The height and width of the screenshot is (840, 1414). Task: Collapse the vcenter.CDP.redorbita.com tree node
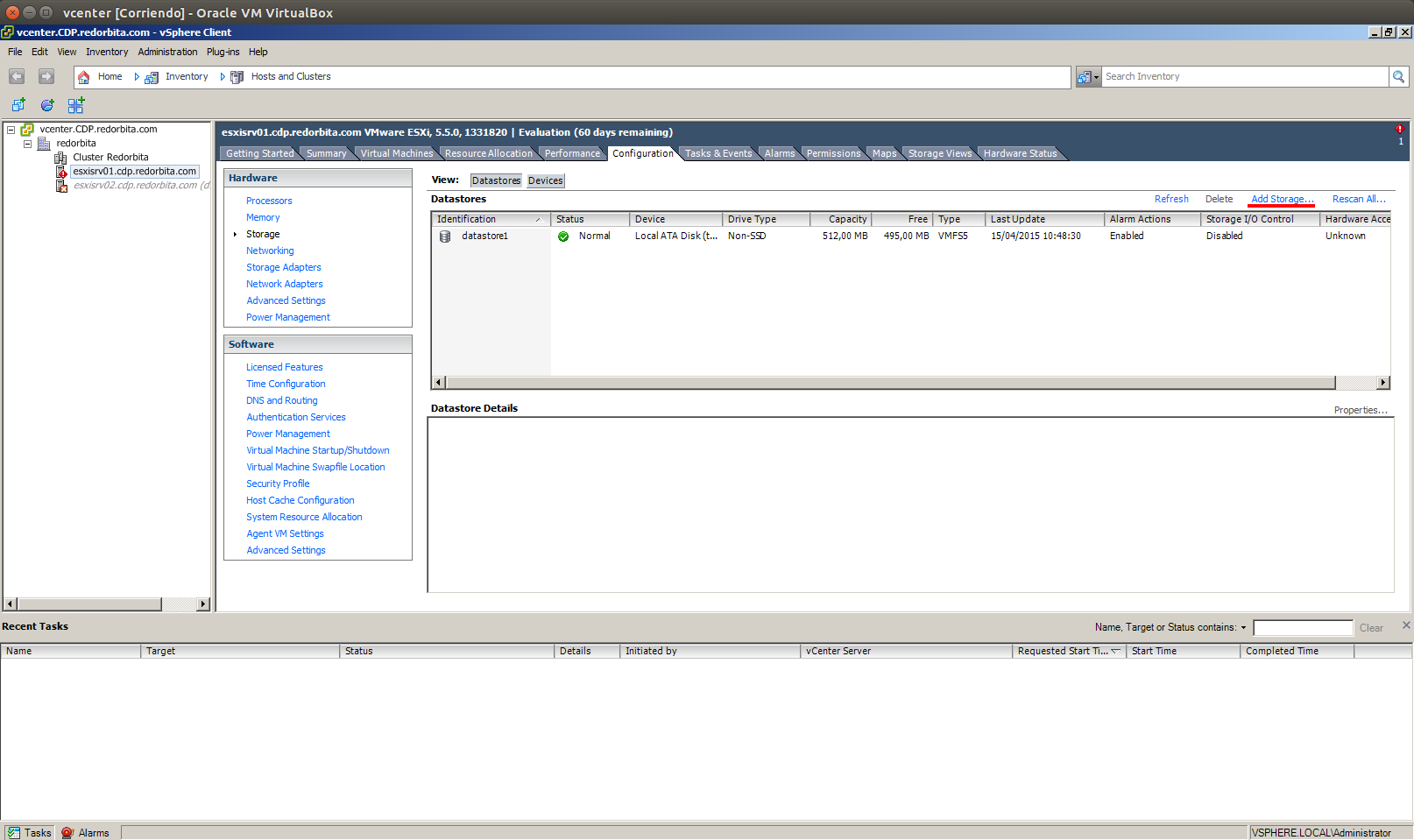pyautogui.click(x=11, y=130)
